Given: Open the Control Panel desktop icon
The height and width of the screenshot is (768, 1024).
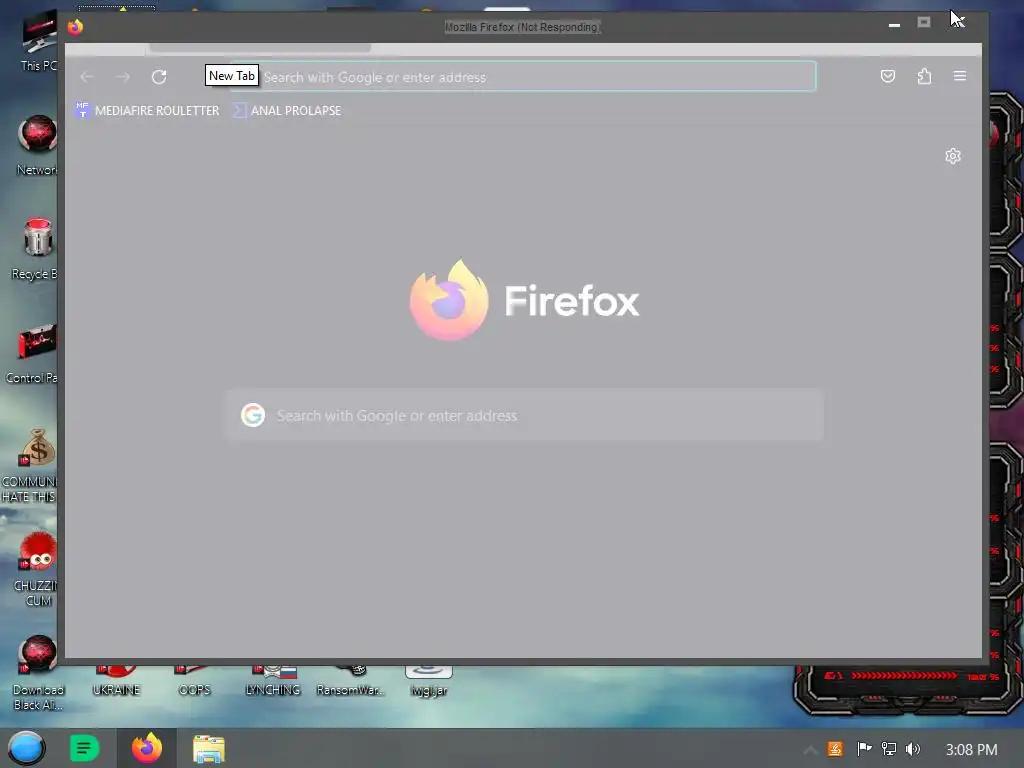Looking at the screenshot, I should [33, 353].
